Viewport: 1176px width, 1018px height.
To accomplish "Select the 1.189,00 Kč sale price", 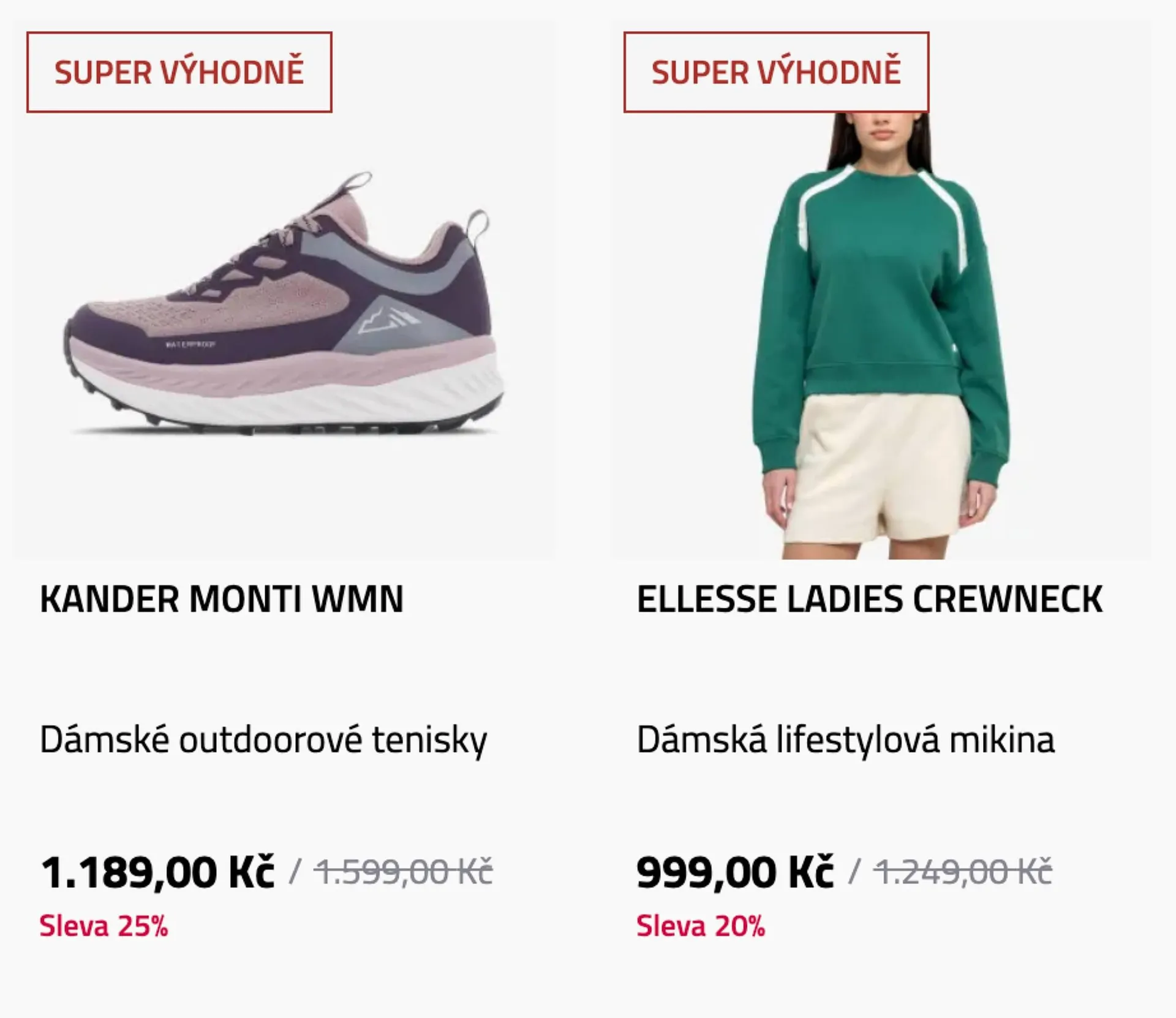I will coord(157,872).
